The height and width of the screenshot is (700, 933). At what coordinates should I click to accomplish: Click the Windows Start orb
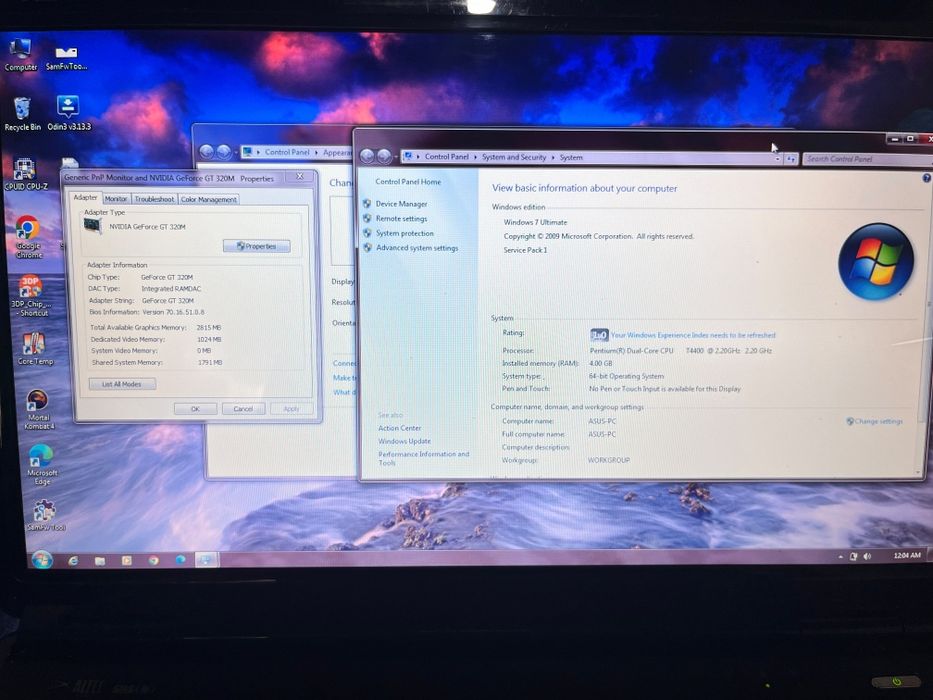tap(42, 560)
